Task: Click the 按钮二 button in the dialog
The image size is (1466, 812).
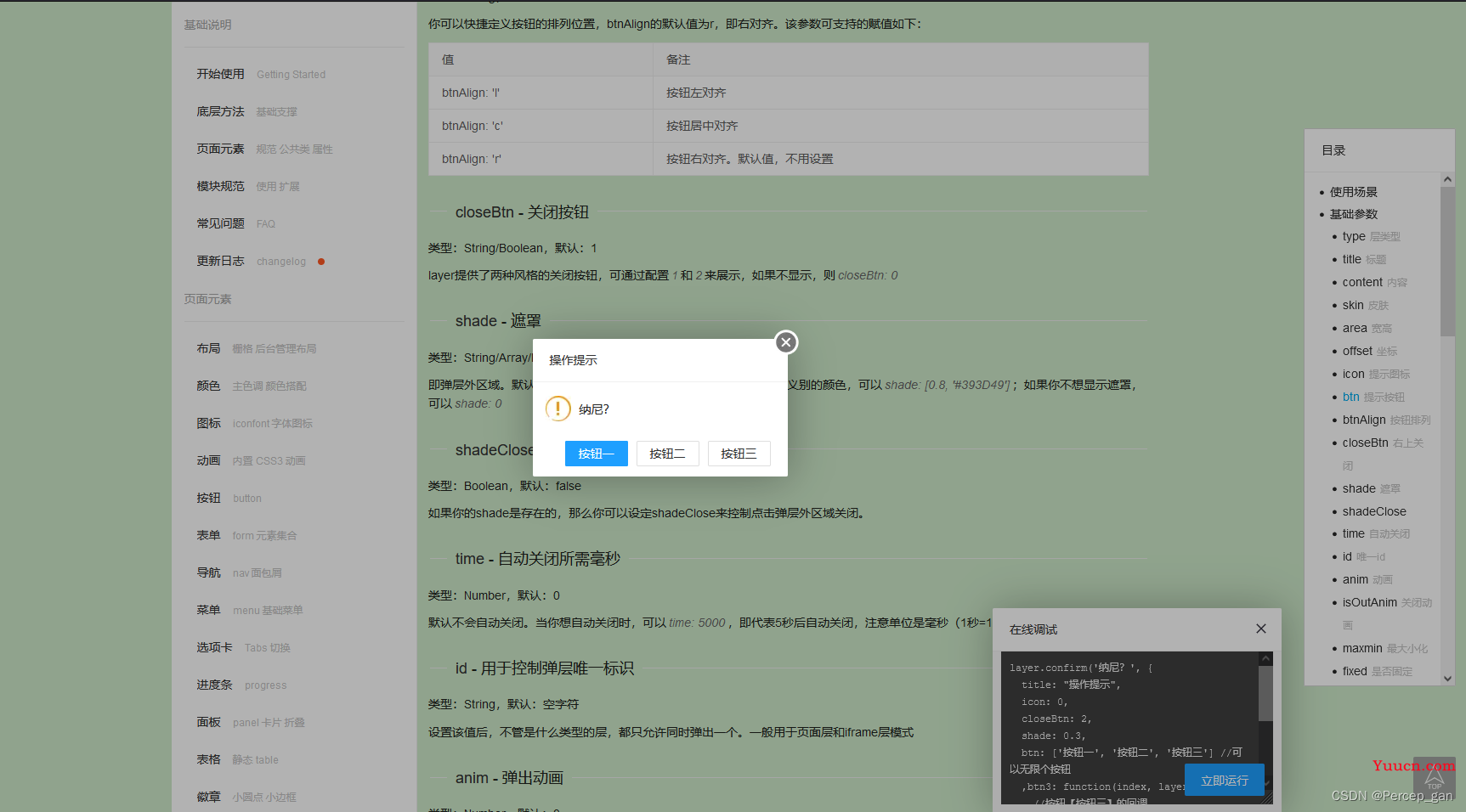Action: (668, 454)
